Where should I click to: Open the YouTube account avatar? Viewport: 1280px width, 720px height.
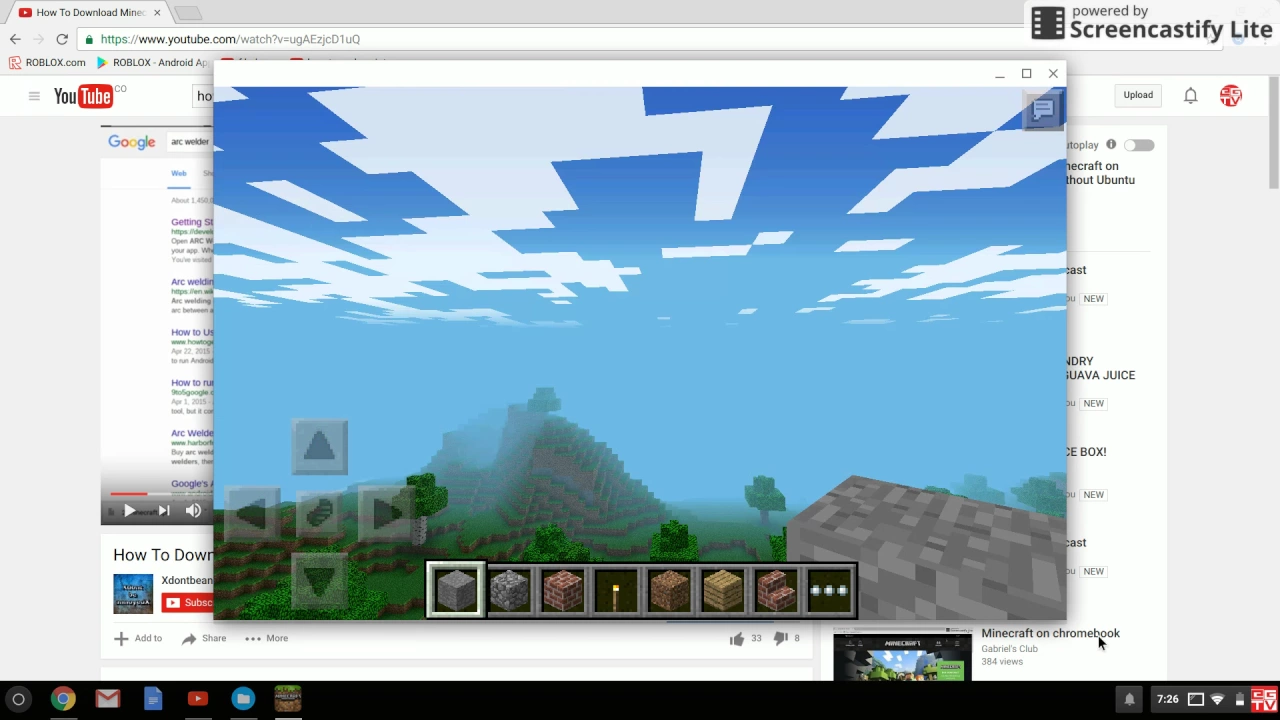tap(1231, 96)
